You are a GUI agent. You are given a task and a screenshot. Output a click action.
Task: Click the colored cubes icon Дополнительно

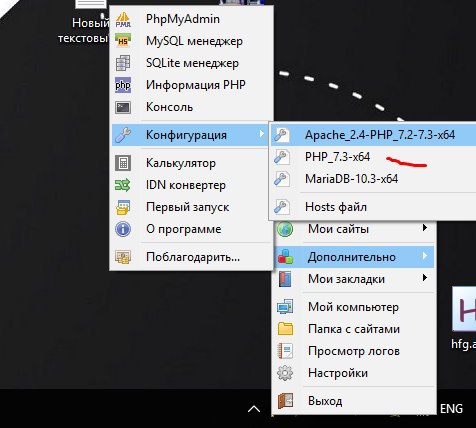[285, 257]
